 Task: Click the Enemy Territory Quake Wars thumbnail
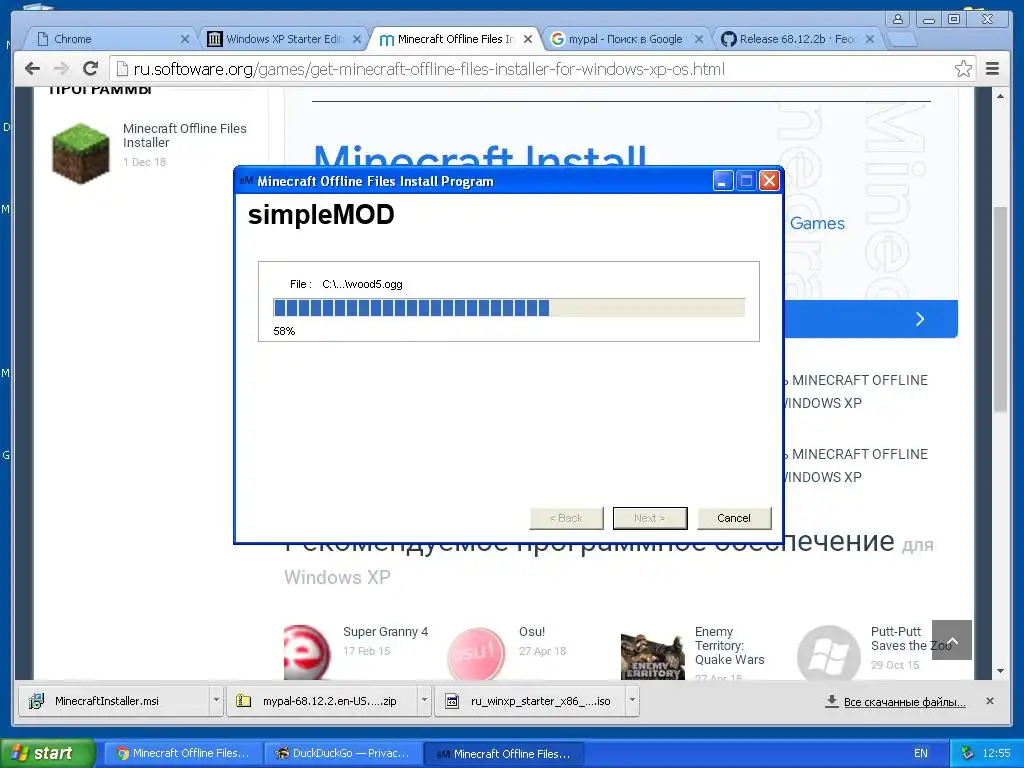coord(652,656)
